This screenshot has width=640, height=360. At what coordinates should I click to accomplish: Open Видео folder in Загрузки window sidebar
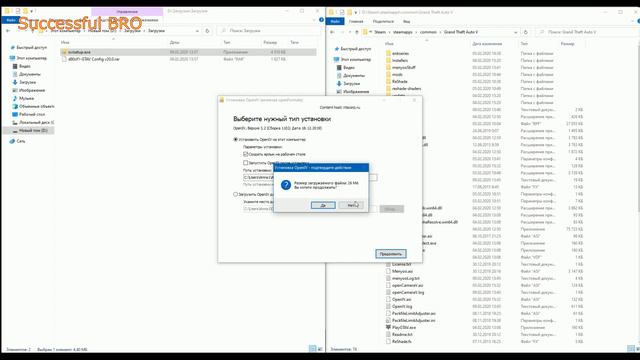pos(24,66)
